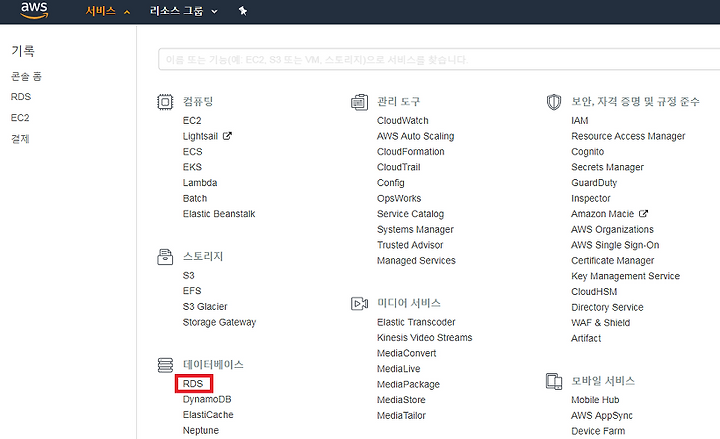The image size is (720, 439).
Task: Open RDS under the Database category
Action: click(193, 384)
